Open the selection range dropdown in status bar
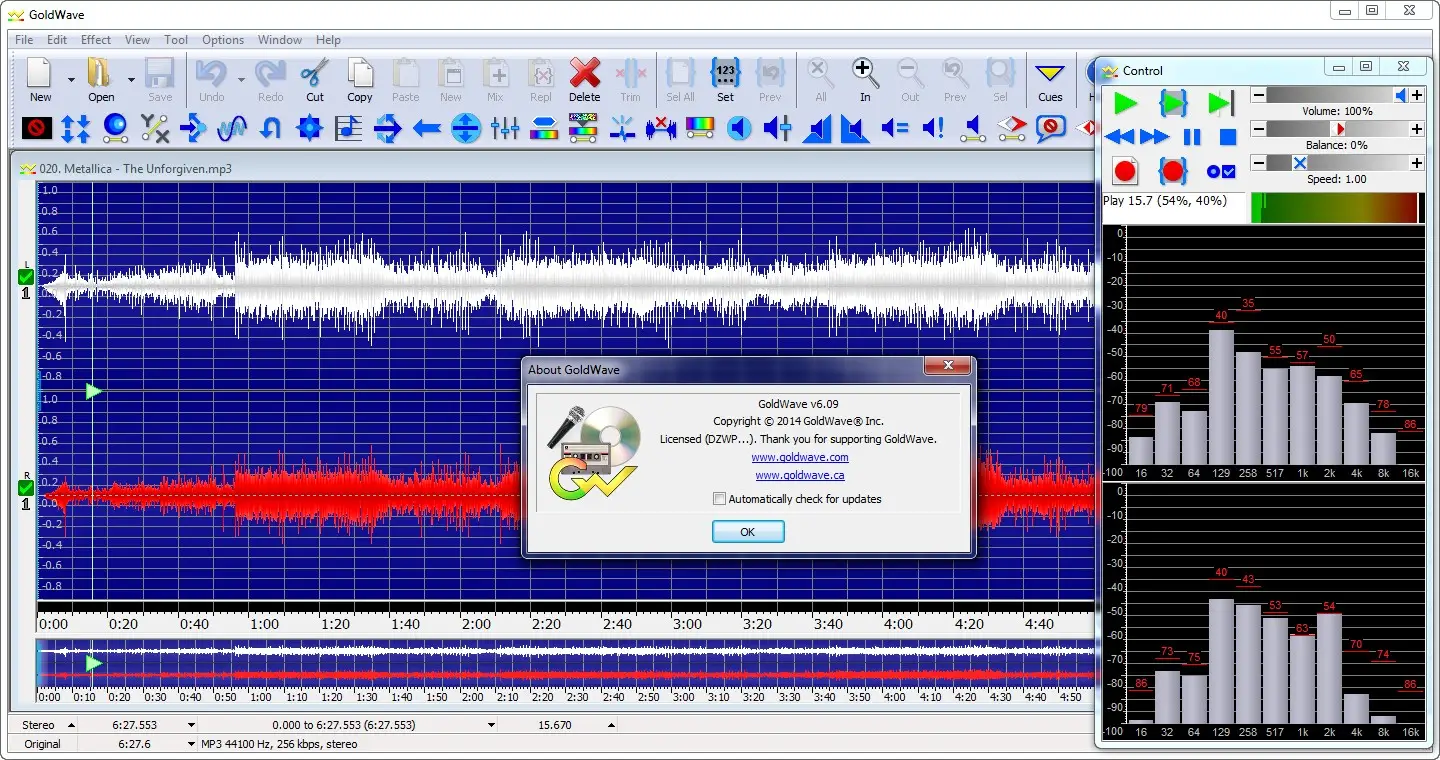This screenshot has height=760, width=1440. 491,725
